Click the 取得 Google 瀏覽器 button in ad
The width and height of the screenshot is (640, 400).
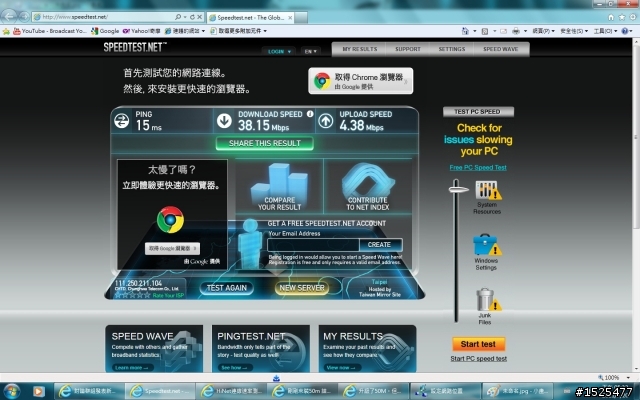[172, 248]
